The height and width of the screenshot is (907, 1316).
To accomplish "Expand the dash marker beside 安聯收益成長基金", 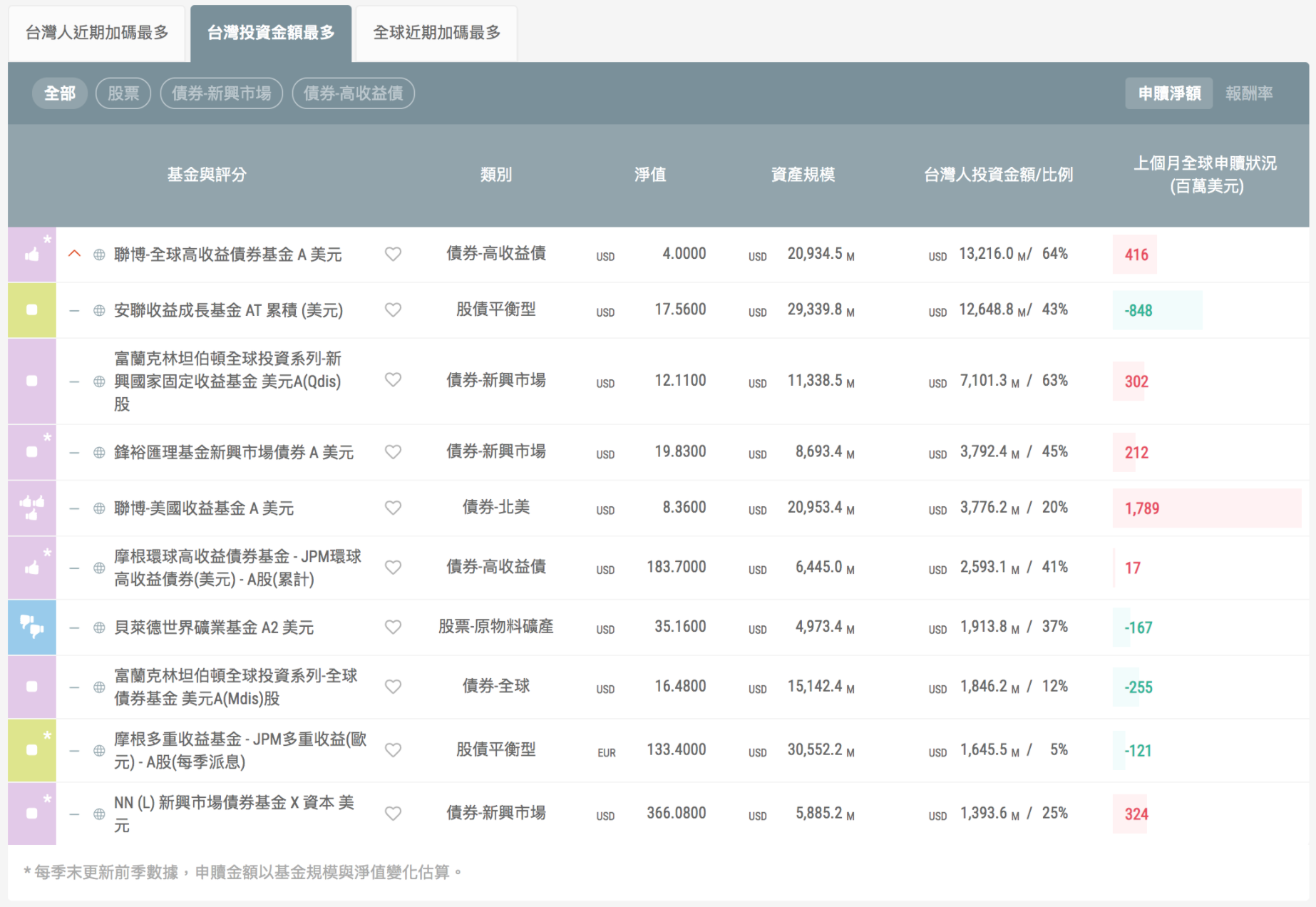I will (74, 310).
